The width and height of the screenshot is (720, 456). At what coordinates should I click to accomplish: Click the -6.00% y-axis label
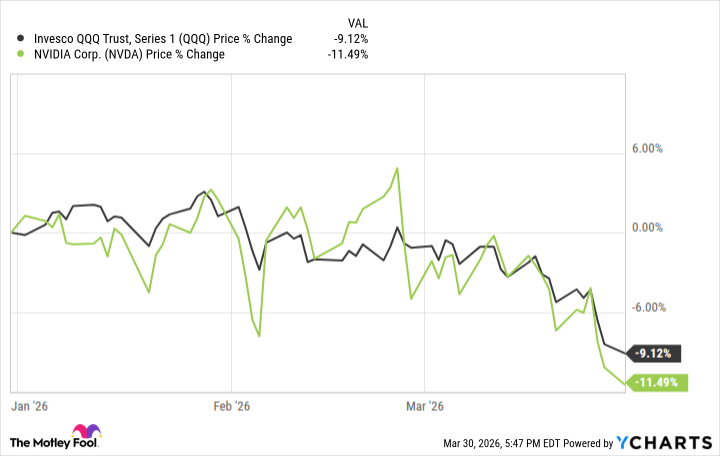(674, 308)
